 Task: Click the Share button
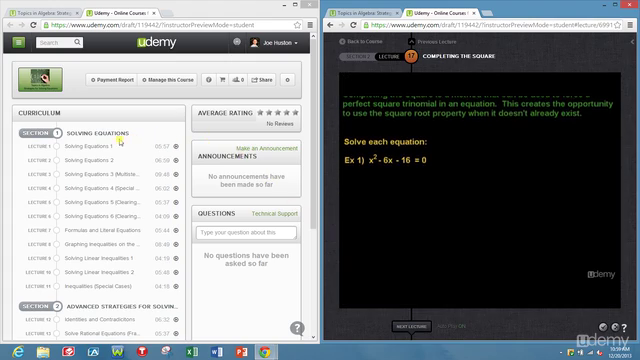tap(262, 80)
